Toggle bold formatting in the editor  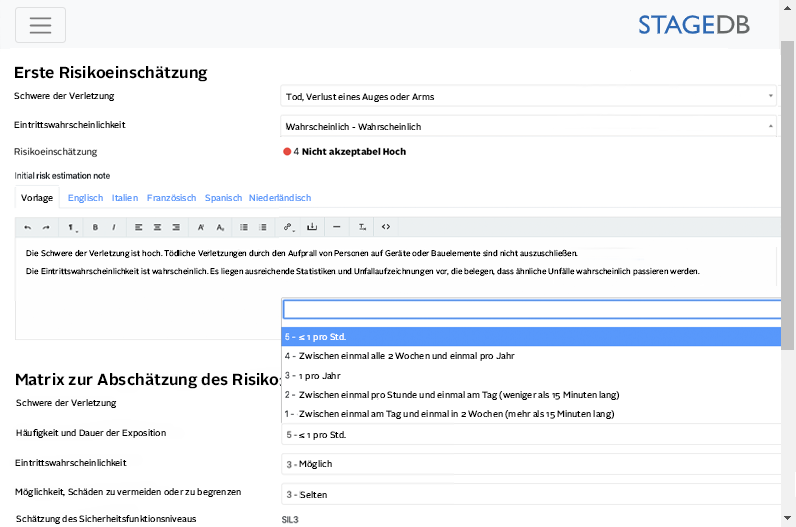[95, 227]
